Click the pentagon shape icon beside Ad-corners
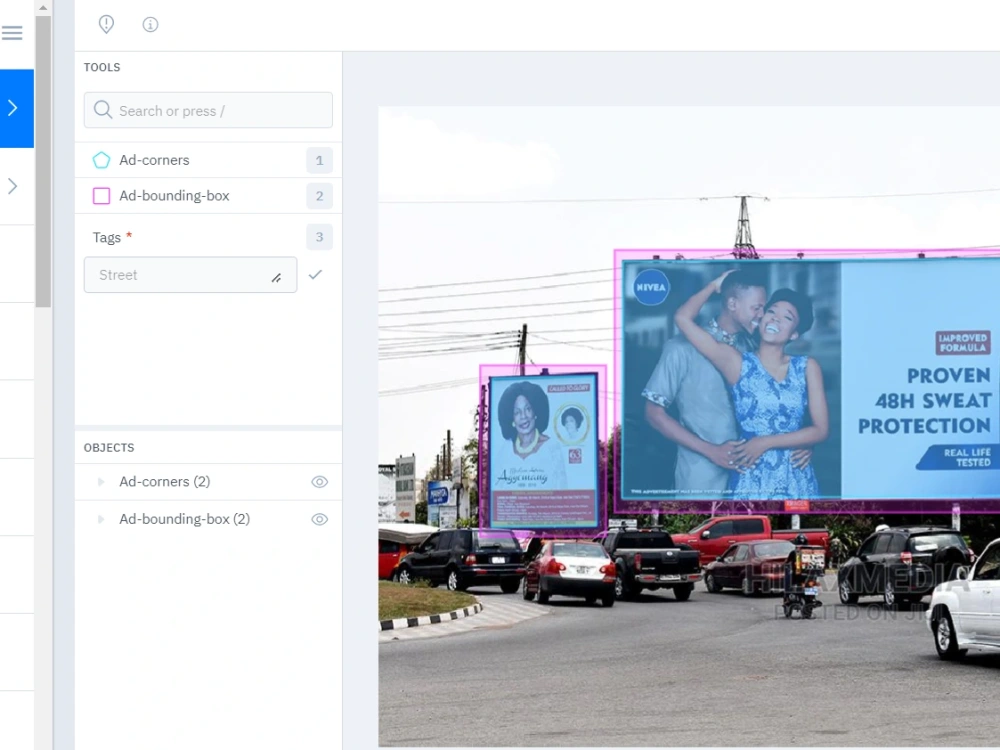1000x750 pixels. click(x=100, y=160)
